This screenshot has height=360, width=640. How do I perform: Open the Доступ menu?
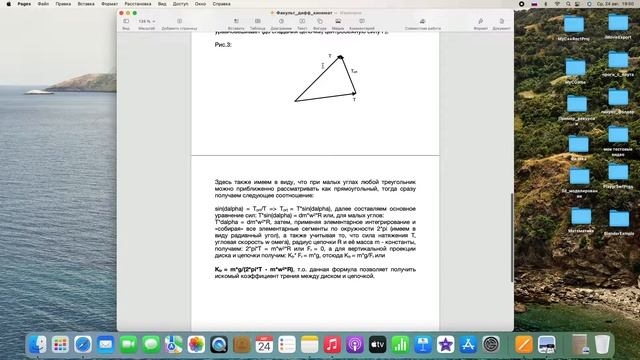pos(180,4)
